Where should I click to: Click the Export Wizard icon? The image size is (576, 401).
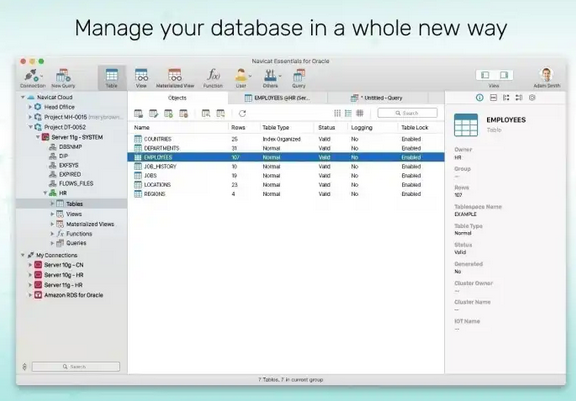click(220, 113)
